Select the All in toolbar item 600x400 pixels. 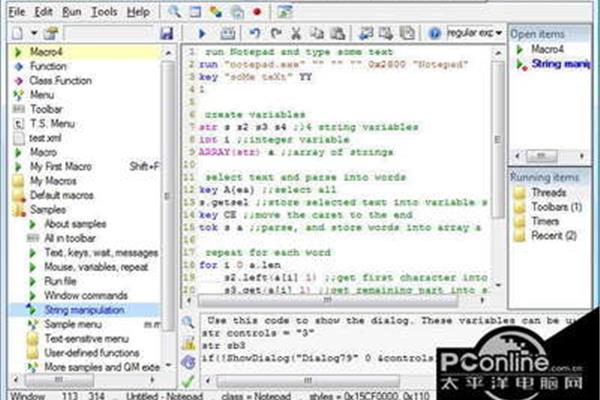70,238
